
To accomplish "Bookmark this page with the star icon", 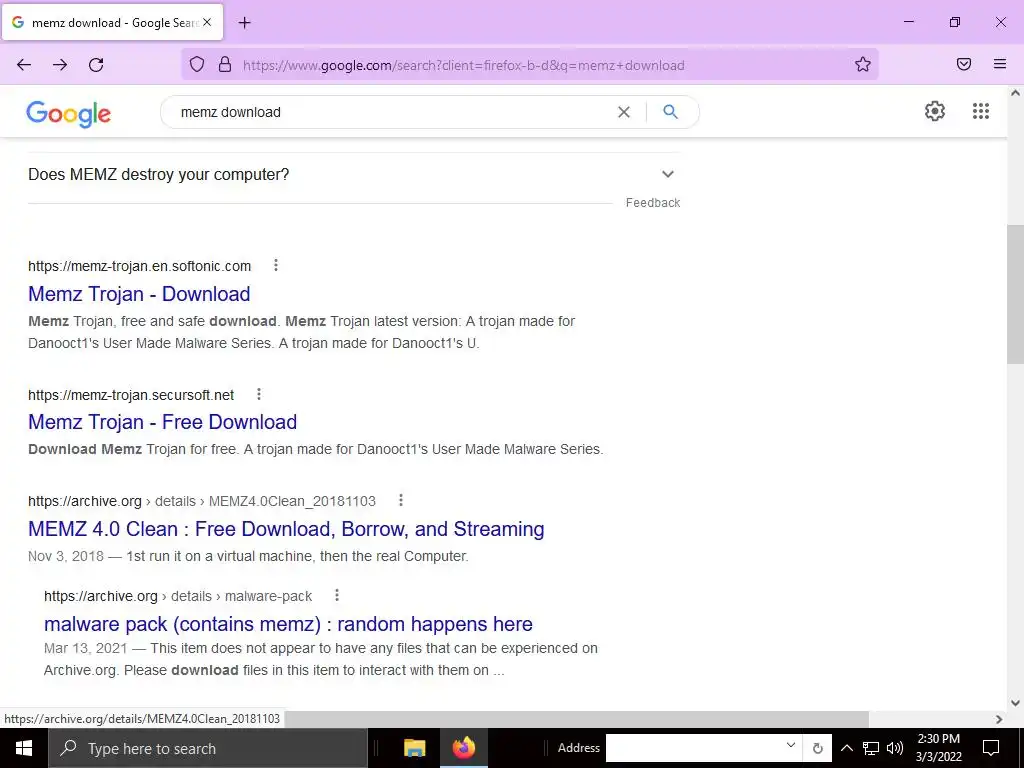I will tap(863, 64).
